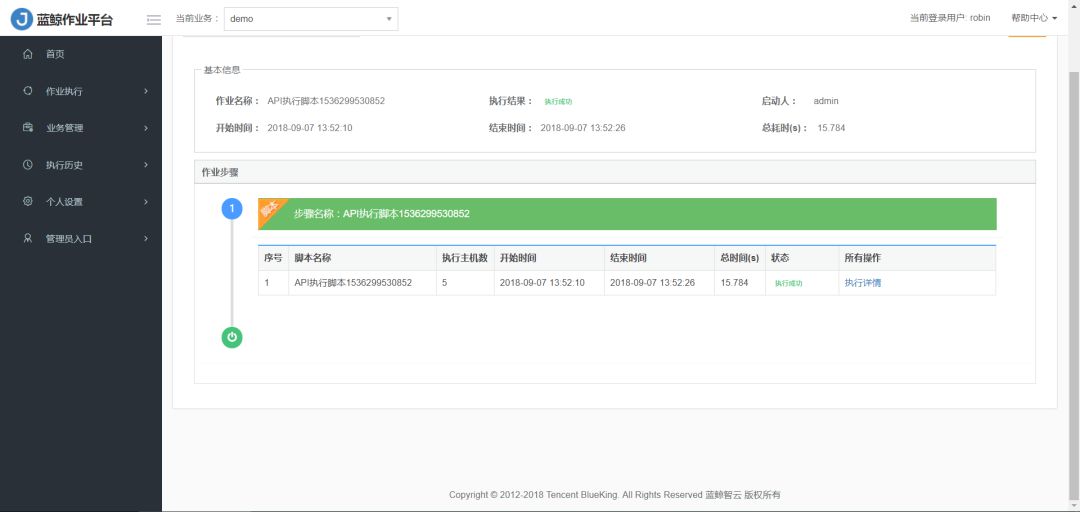The image size is (1080, 512).
Task: Click the 作业执行 refresh-circle sidebar icon
Action: click(x=28, y=91)
